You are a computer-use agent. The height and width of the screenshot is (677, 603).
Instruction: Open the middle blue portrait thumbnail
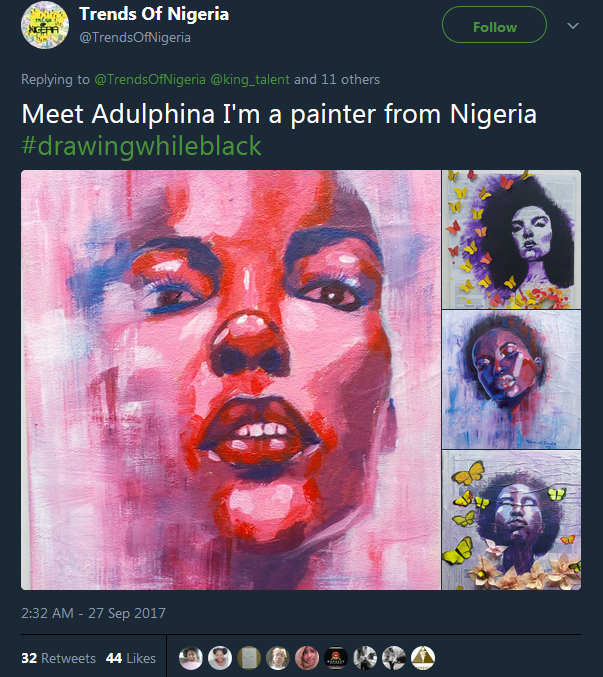(x=511, y=380)
